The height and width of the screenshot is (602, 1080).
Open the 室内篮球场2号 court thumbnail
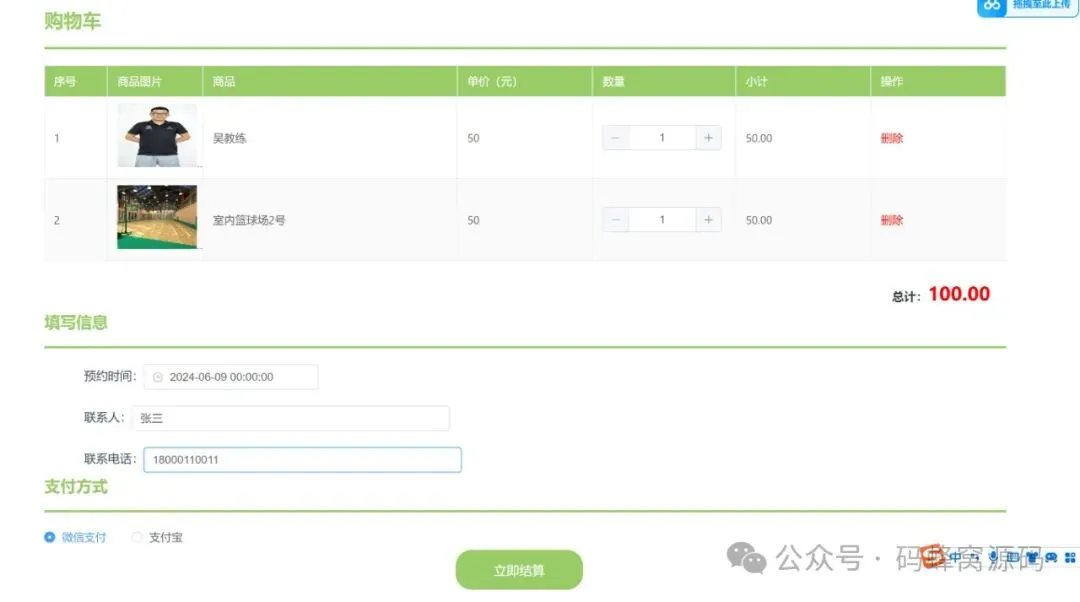click(157, 217)
